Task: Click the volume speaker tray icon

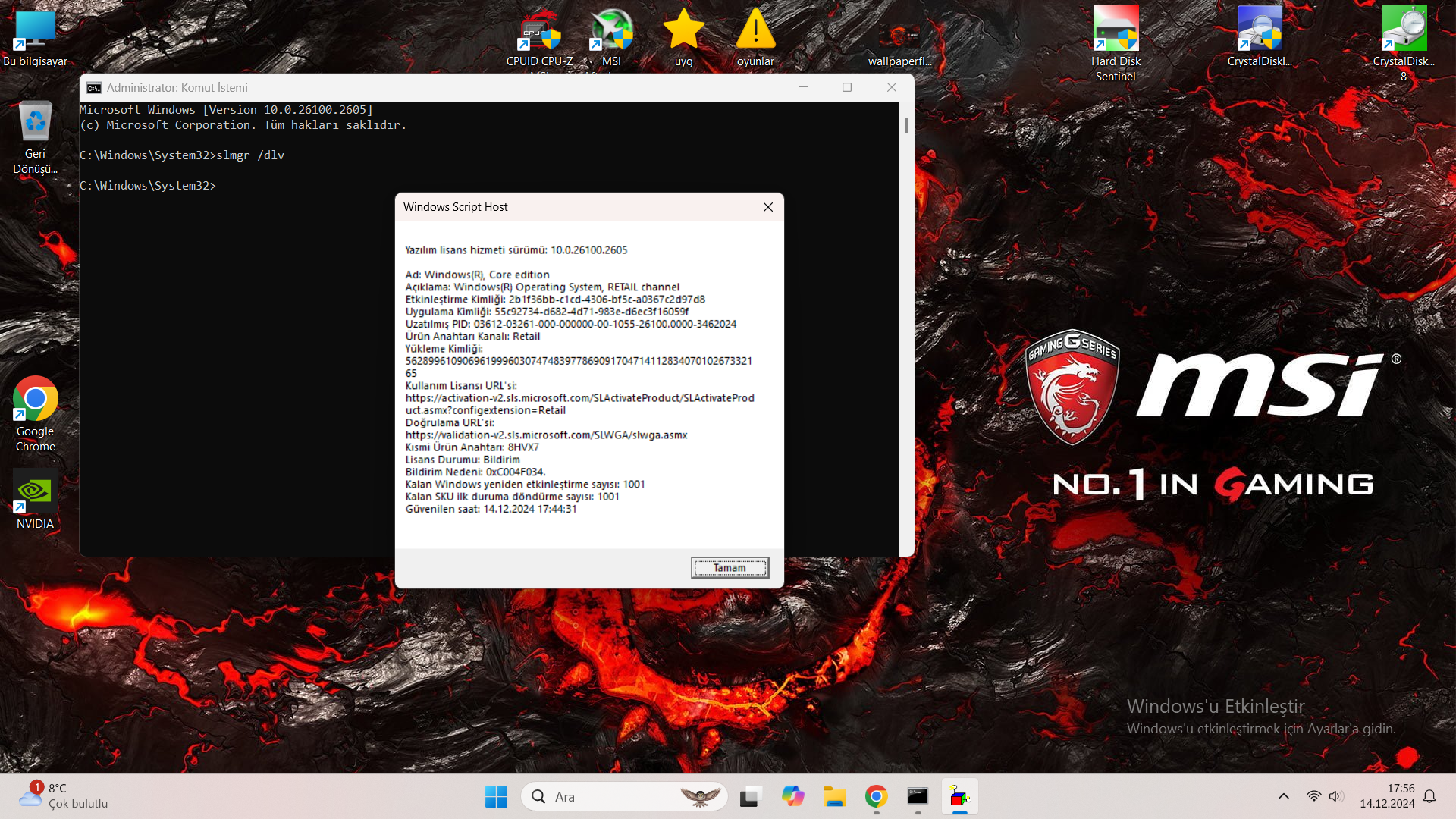Action: [x=1335, y=796]
